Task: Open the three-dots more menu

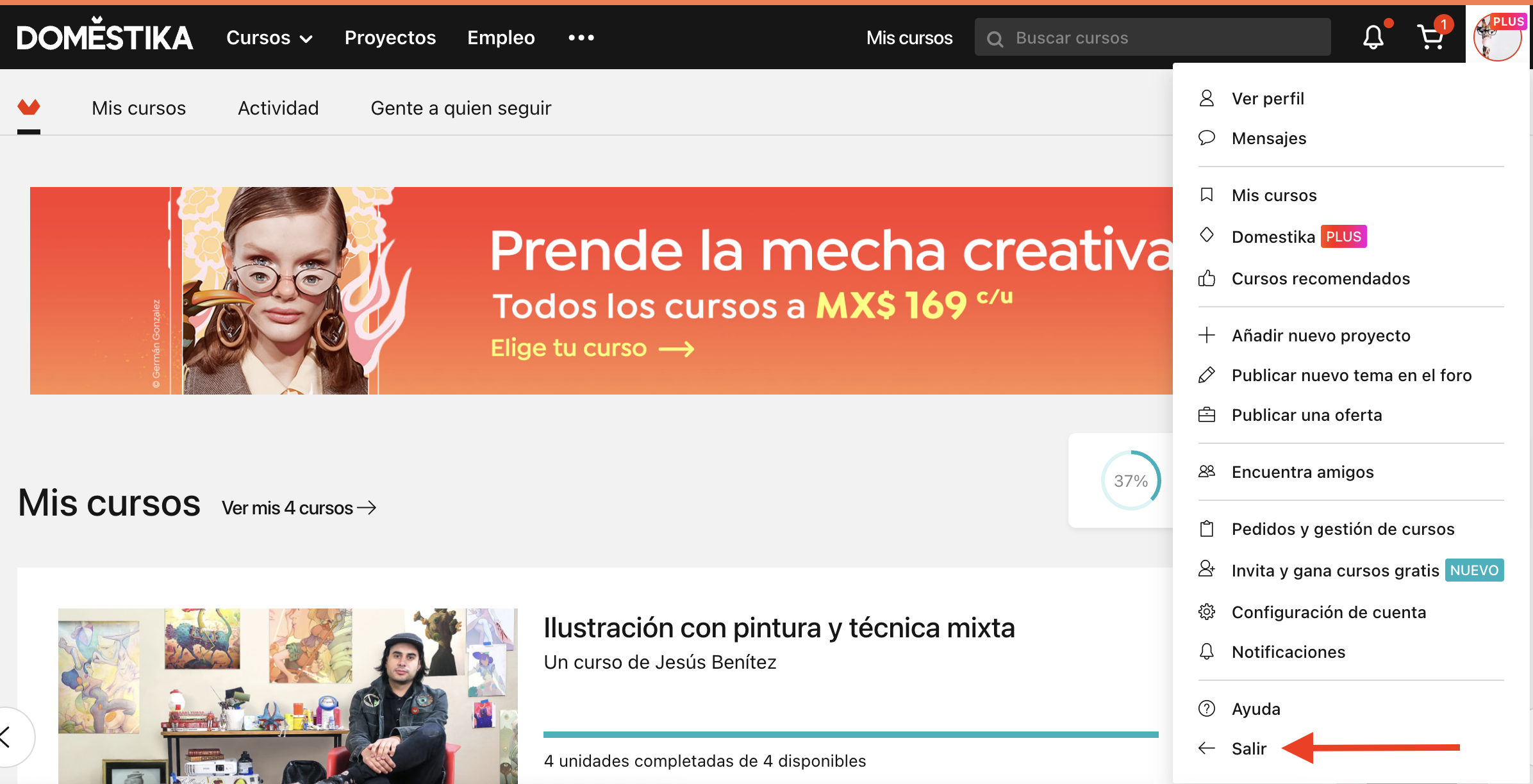Action: 581,38
